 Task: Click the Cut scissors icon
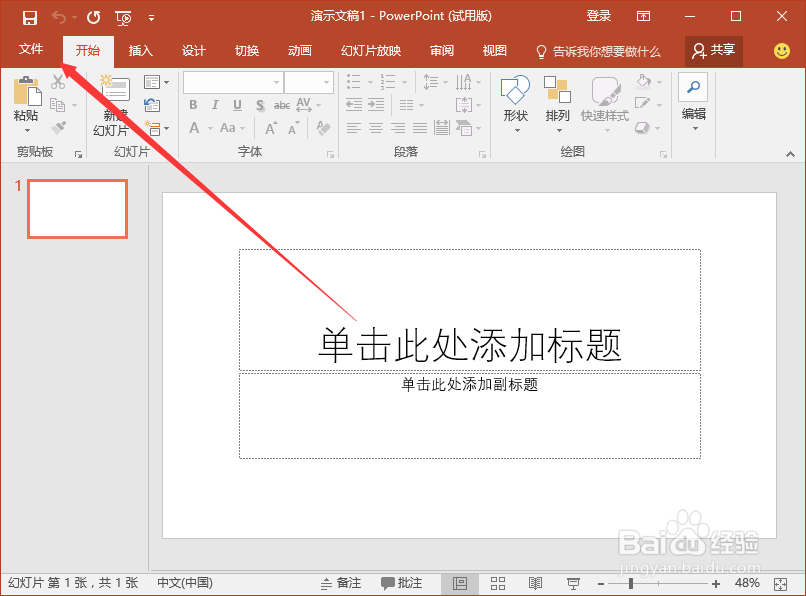tap(58, 81)
